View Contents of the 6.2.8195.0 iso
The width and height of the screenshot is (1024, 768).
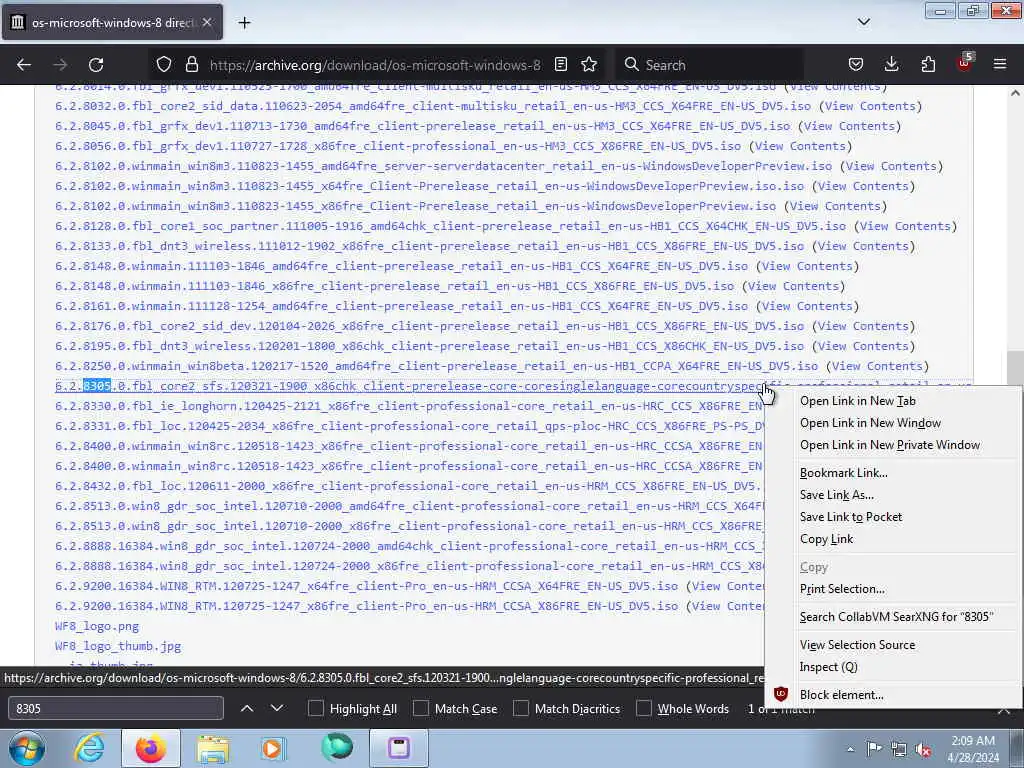(x=863, y=346)
